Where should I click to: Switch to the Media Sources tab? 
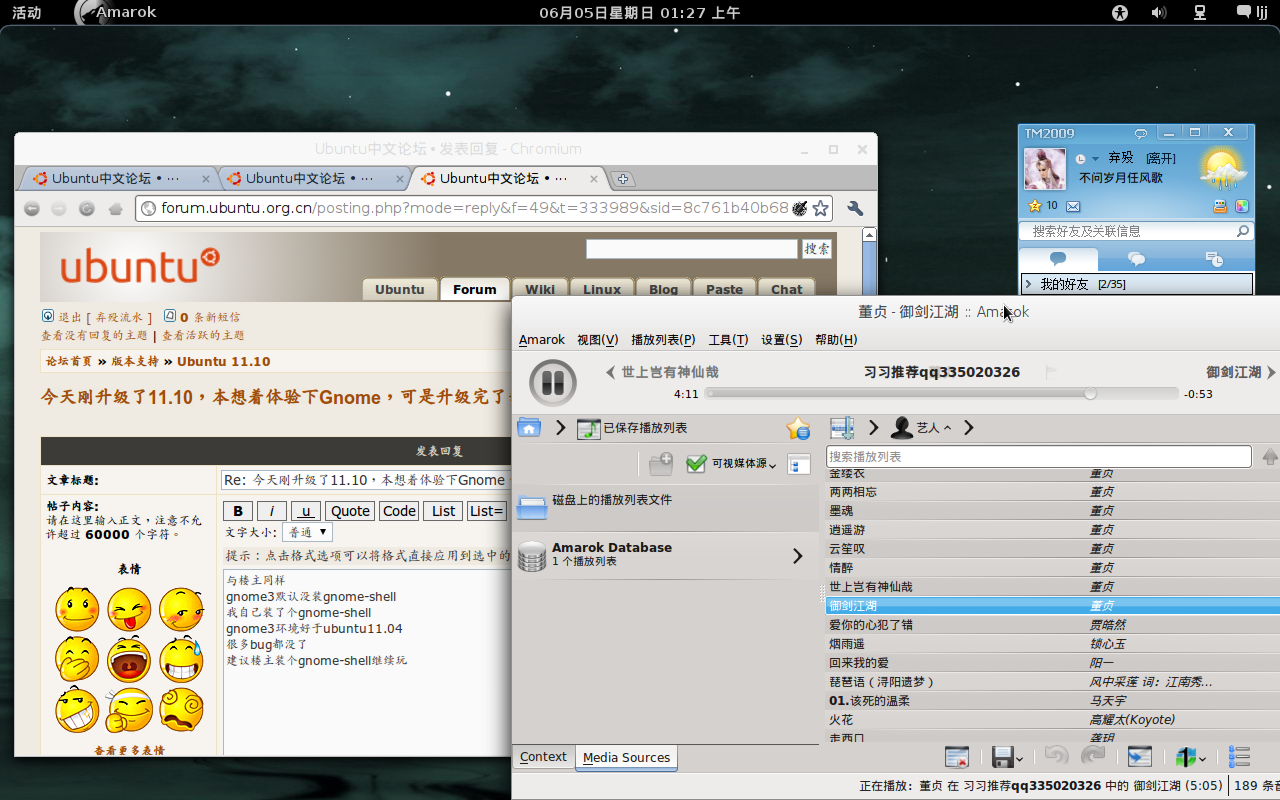(x=626, y=758)
